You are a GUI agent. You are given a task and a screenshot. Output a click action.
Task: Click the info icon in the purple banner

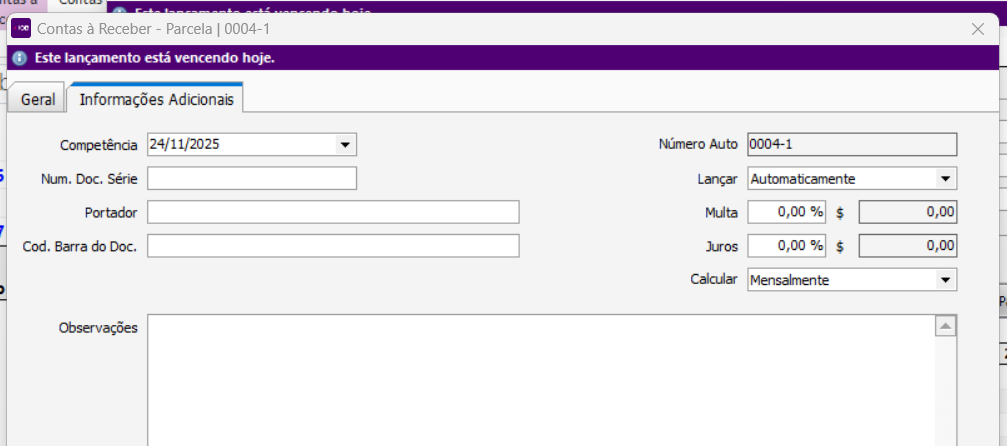pyautogui.click(x=20, y=58)
